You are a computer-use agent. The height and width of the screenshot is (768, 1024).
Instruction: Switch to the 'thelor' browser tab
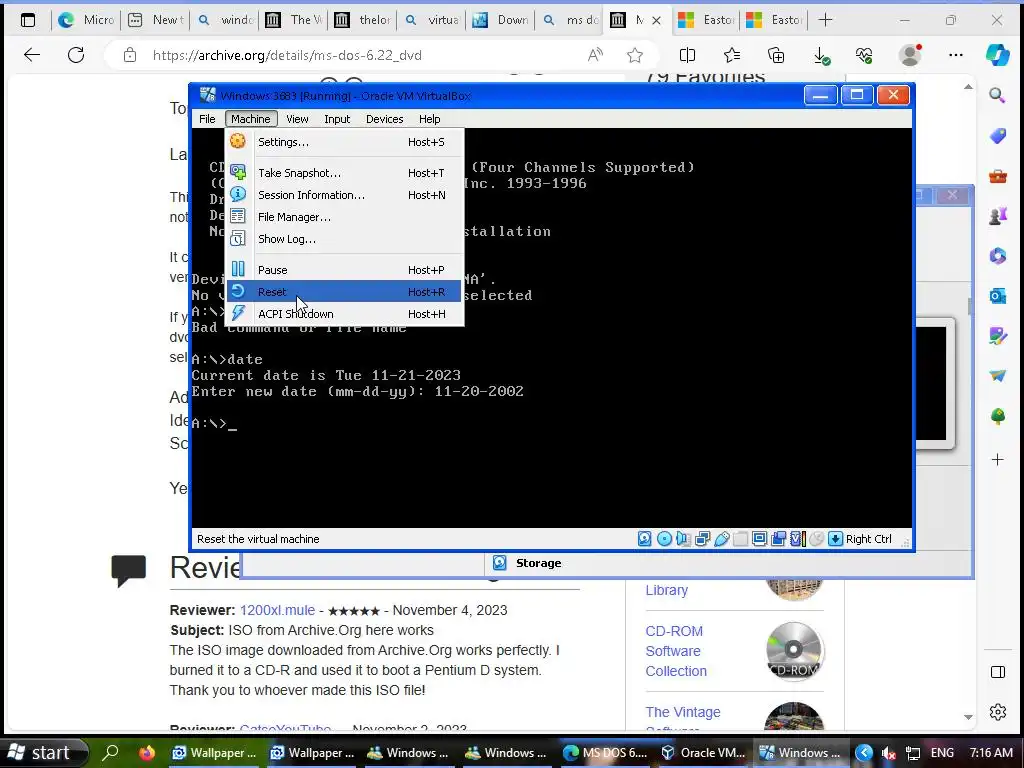click(x=362, y=20)
